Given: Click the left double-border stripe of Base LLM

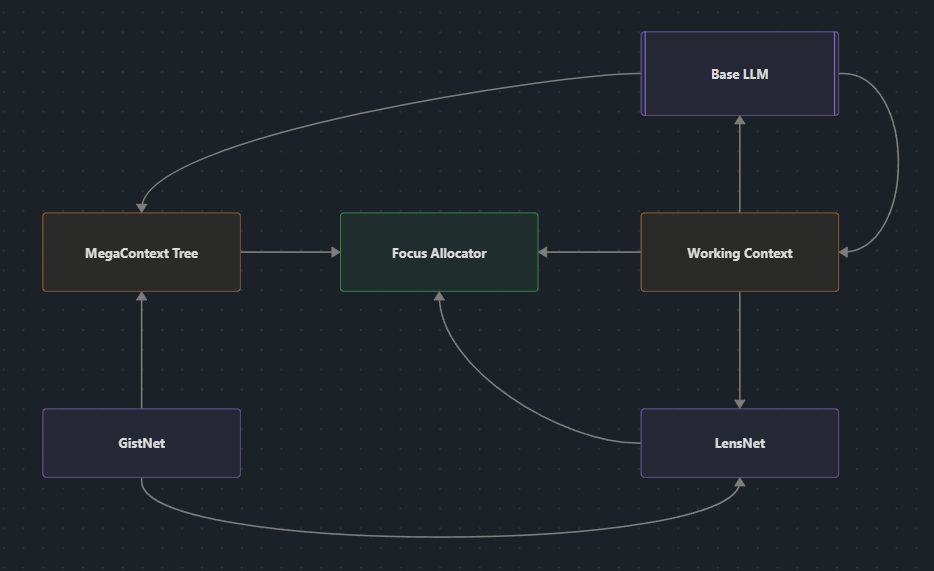Looking at the screenshot, I should [645, 74].
